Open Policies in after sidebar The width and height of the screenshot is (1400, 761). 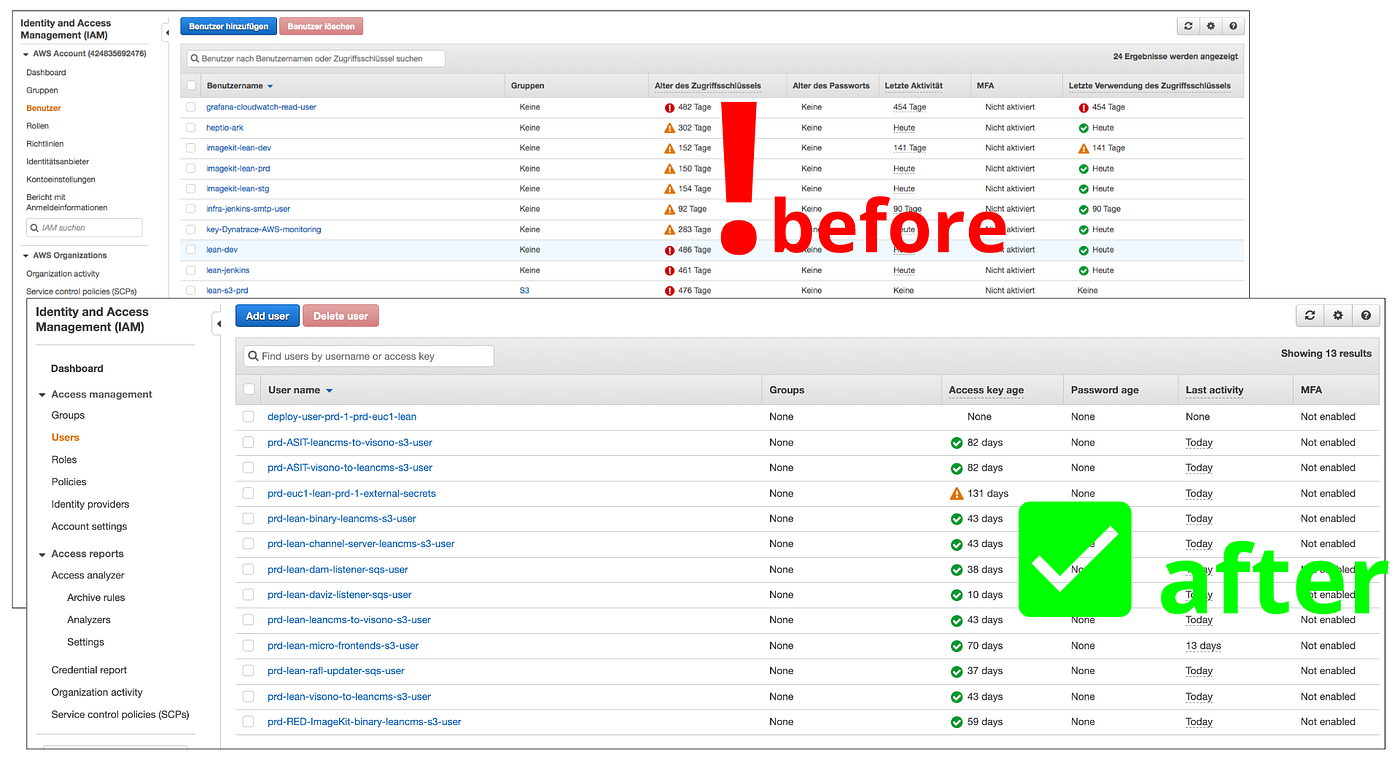(69, 482)
